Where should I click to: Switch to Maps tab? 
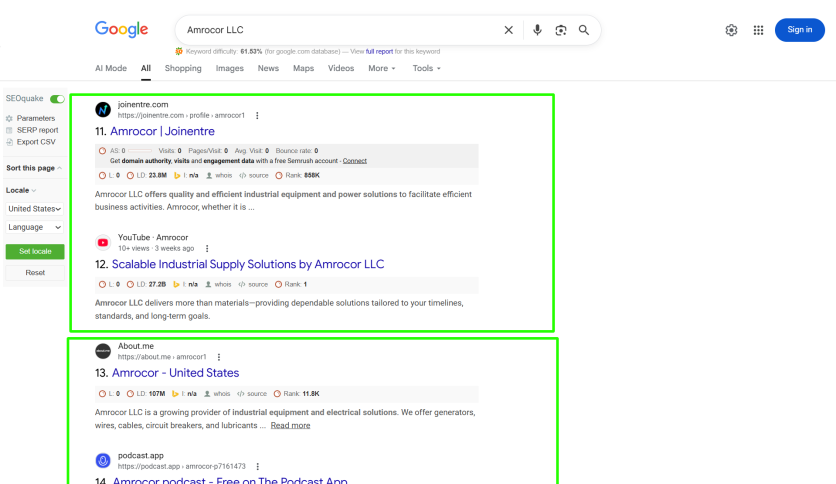pyautogui.click(x=303, y=68)
